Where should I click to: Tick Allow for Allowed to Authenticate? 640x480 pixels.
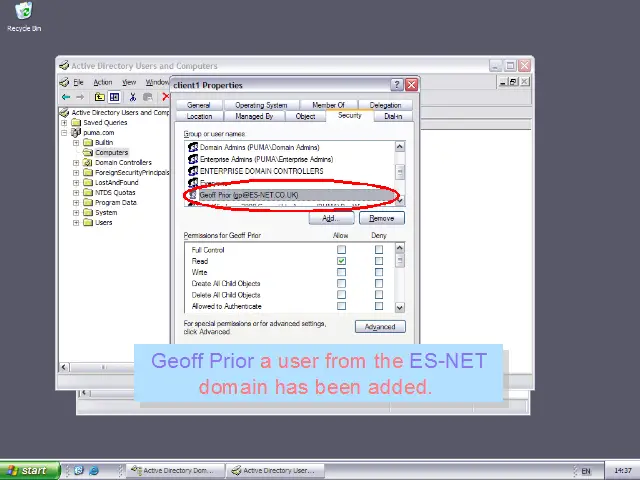coord(342,306)
